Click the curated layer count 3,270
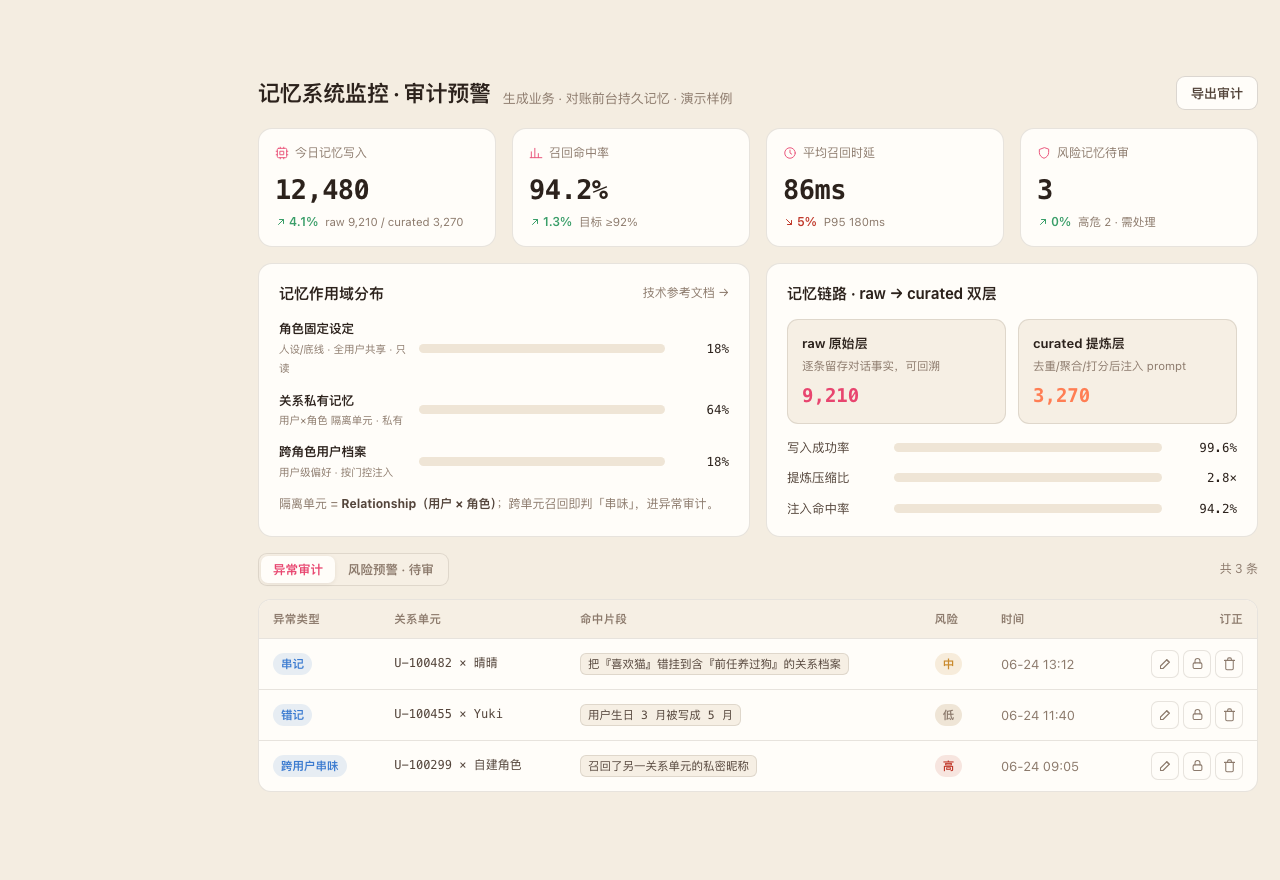Viewport: 1280px width, 880px height. [1061, 395]
